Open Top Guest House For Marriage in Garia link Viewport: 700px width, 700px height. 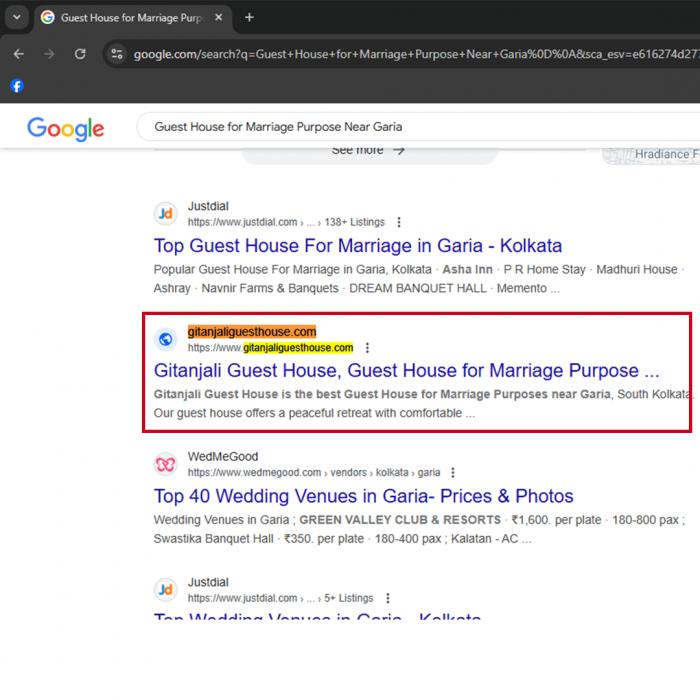358,246
